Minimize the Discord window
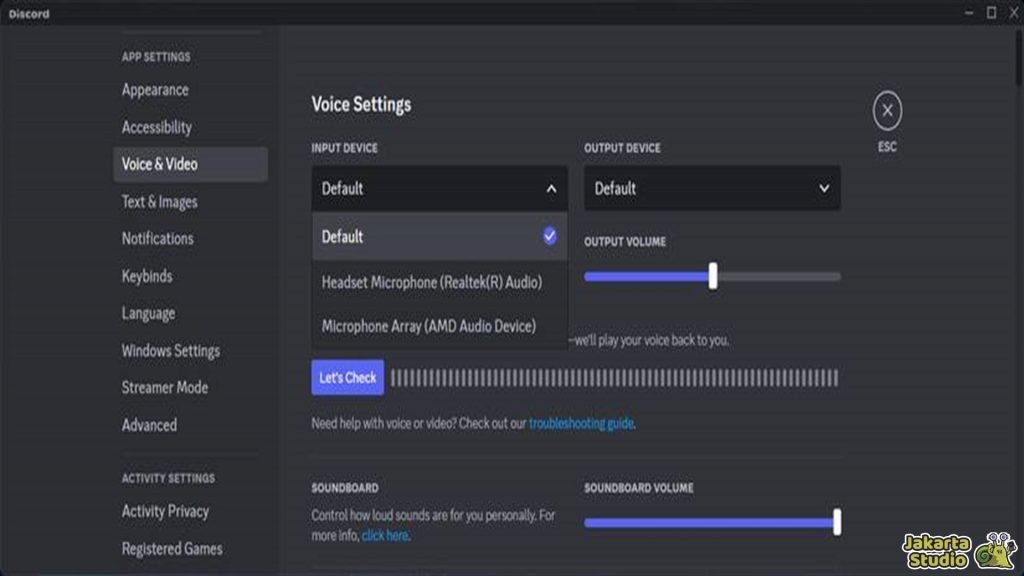Screen dimensions: 1024x576 pyautogui.click(x=968, y=12)
